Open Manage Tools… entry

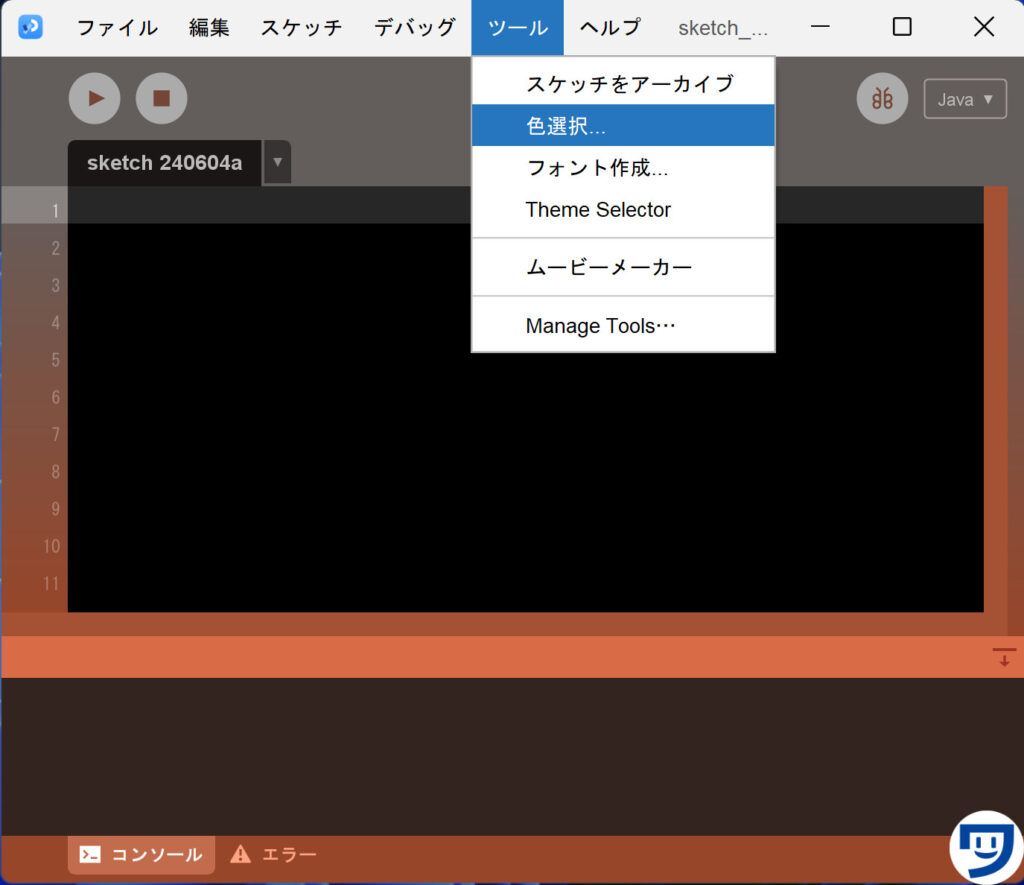click(623, 325)
